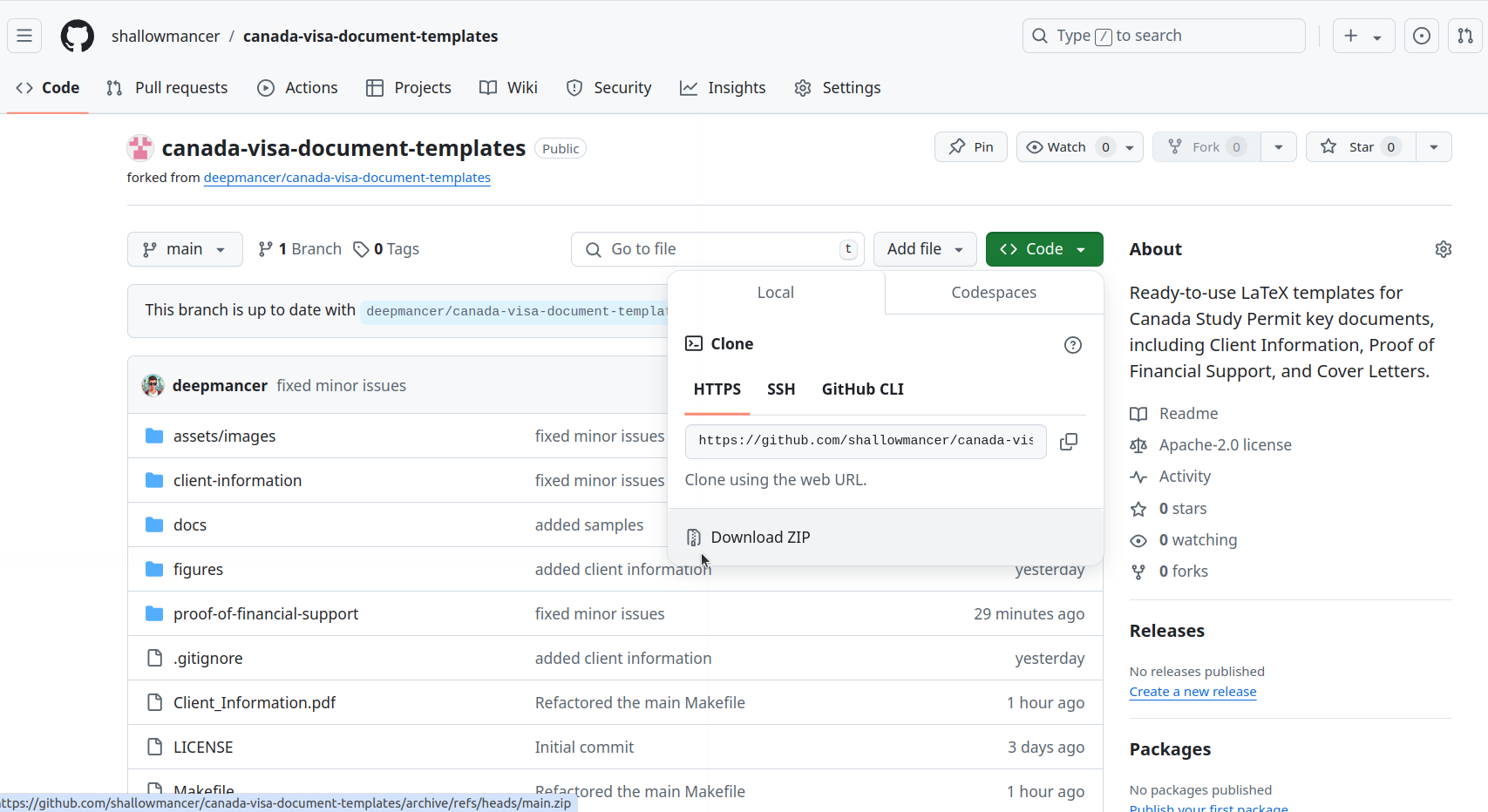This screenshot has height=812, width=1488.
Task: Open clone help question mark icon
Action: [x=1073, y=345]
